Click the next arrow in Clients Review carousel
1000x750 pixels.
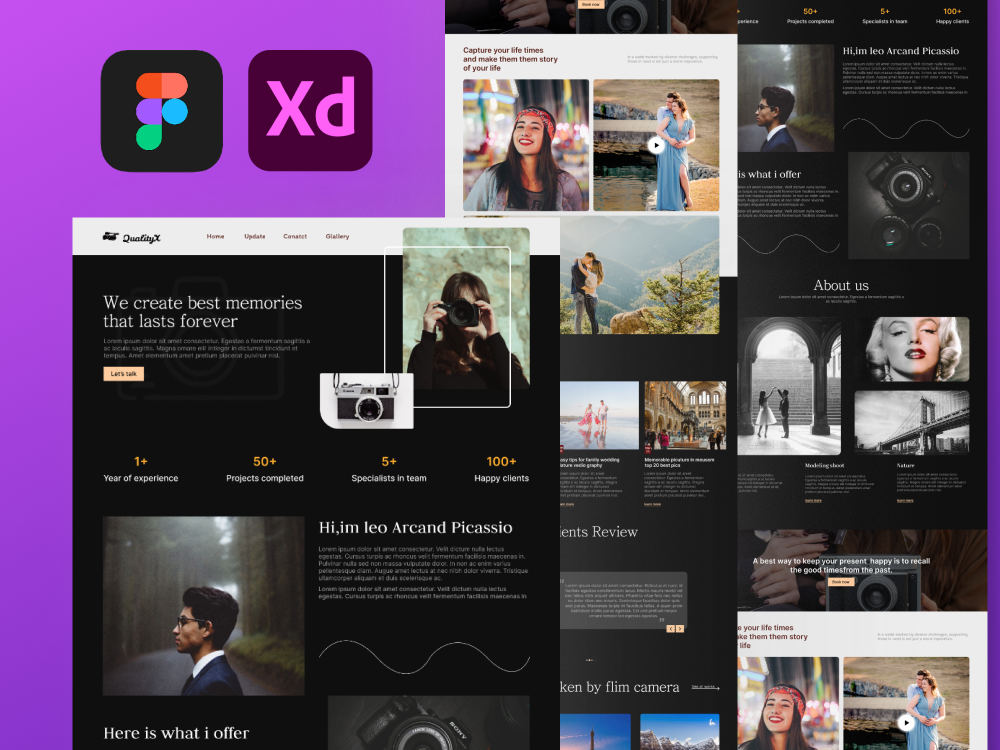680,629
